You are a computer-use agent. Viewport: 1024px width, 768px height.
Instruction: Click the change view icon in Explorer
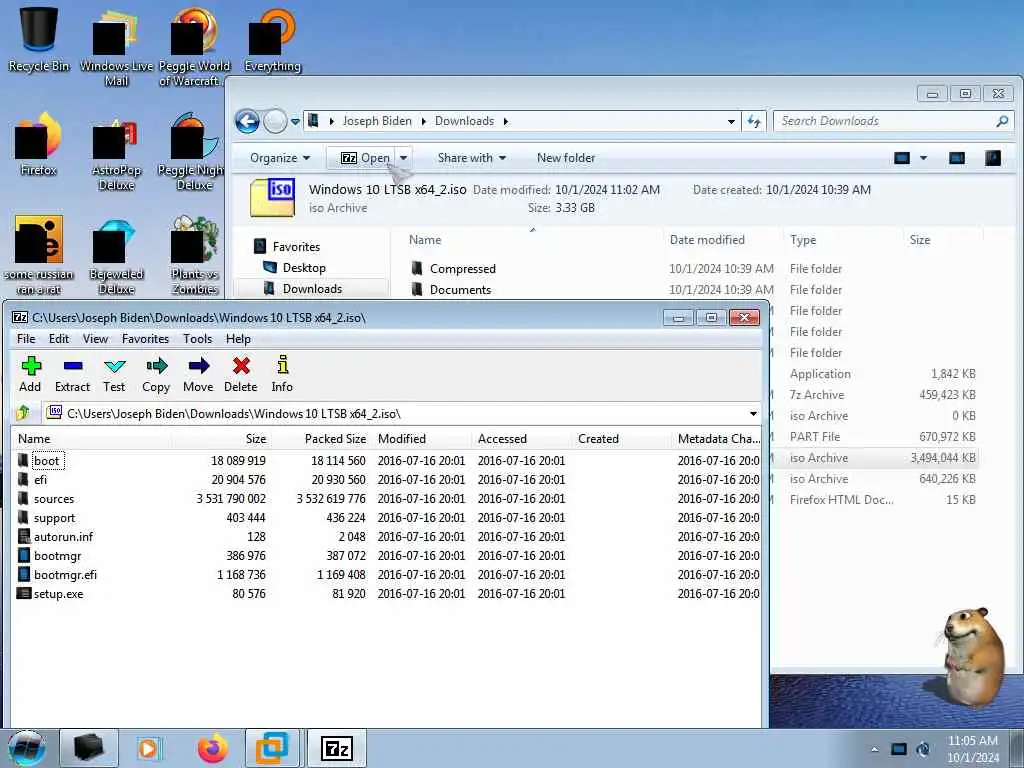tap(902, 158)
